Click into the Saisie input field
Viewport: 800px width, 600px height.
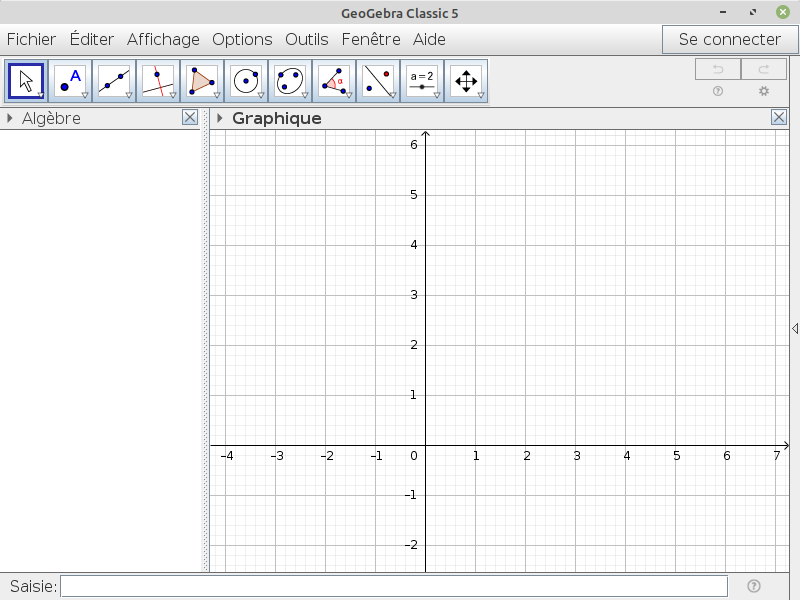click(x=394, y=586)
